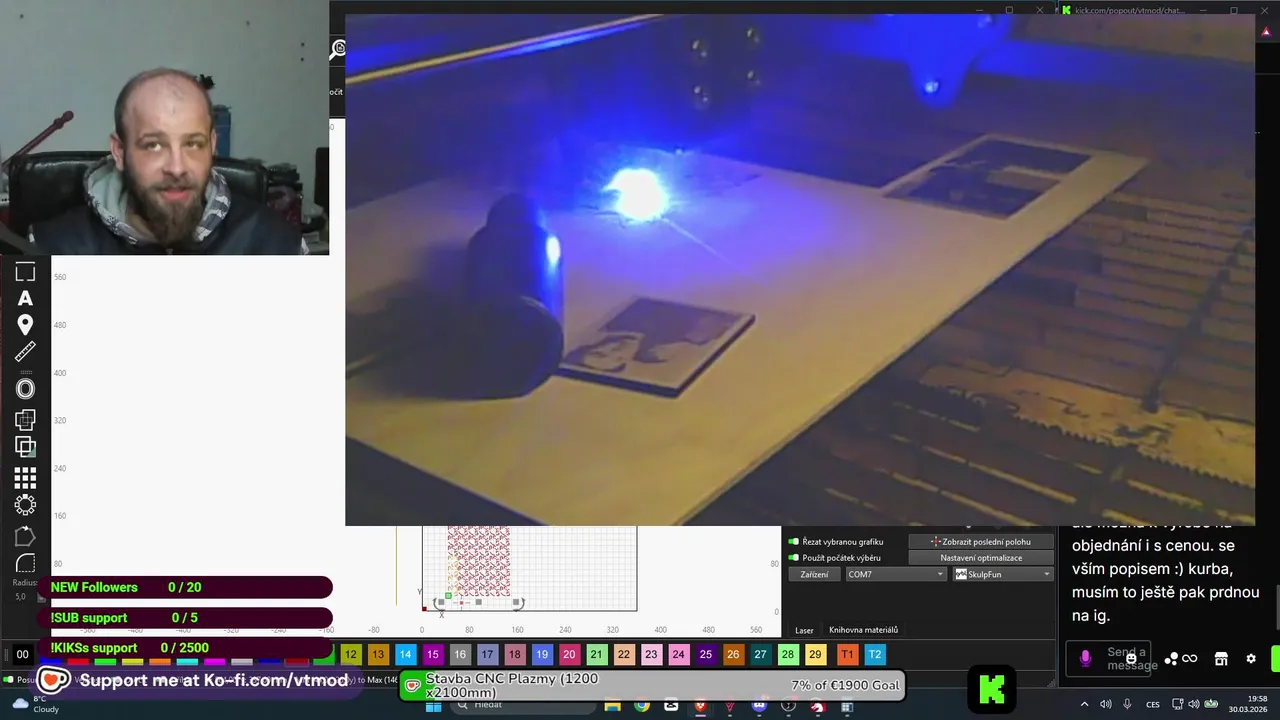Select the Text tool (A icon)

tap(25, 298)
